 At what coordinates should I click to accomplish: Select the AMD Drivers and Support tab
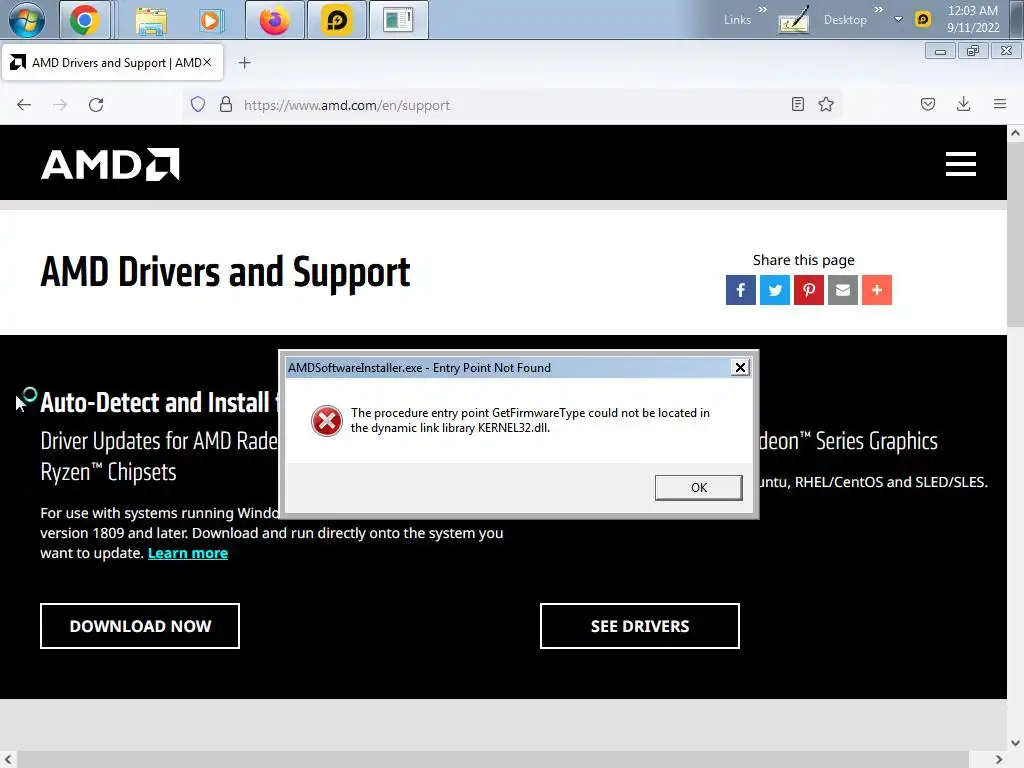coord(112,63)
